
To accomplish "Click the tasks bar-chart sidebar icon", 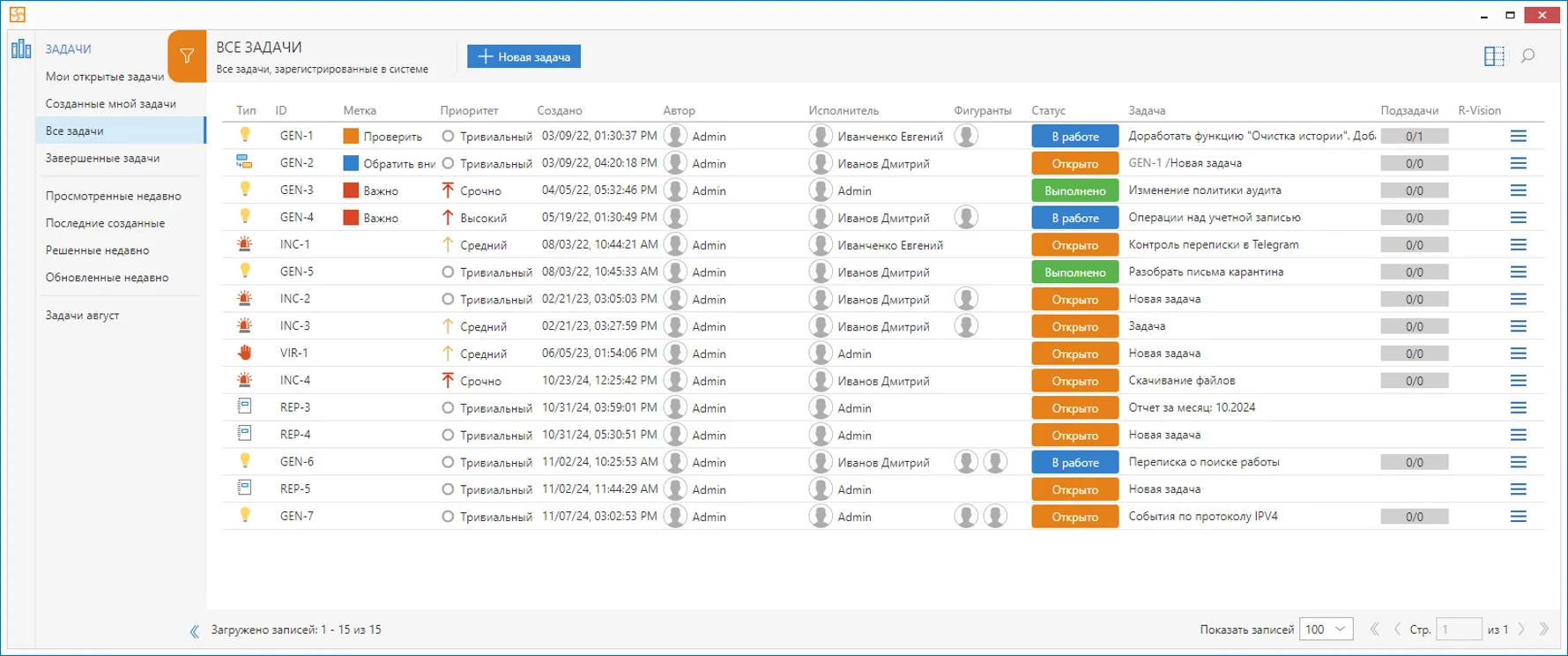I will 21,48.
